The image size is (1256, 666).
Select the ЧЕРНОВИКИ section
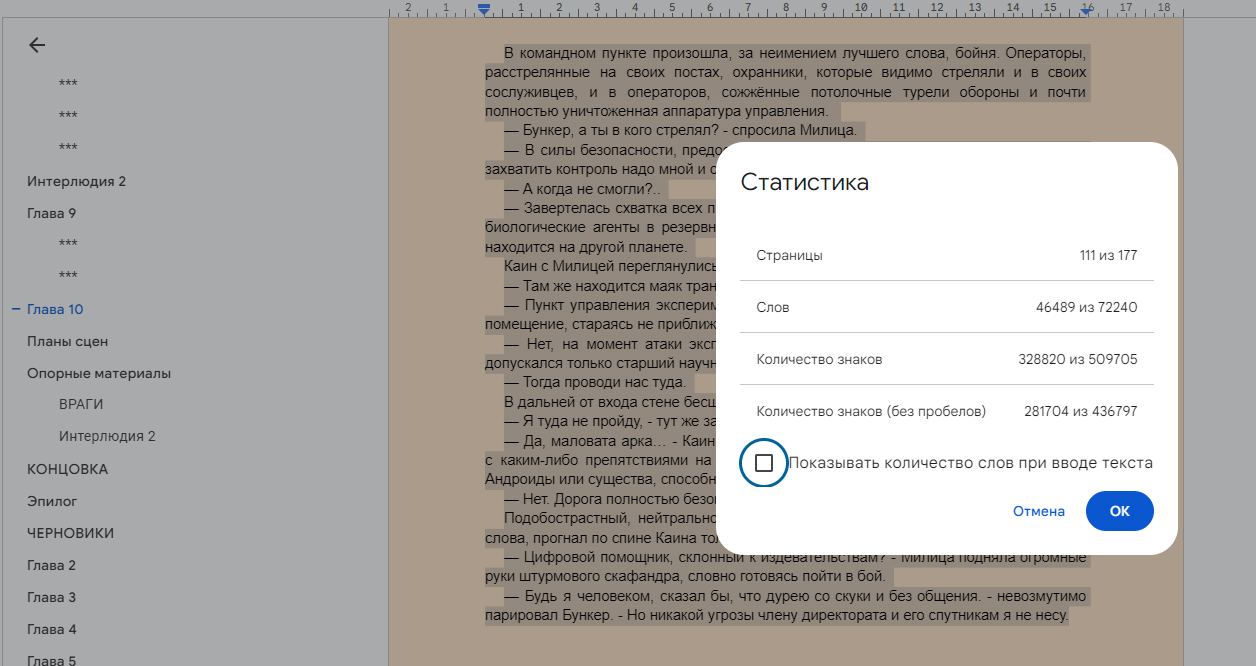(x=70, y=533)
